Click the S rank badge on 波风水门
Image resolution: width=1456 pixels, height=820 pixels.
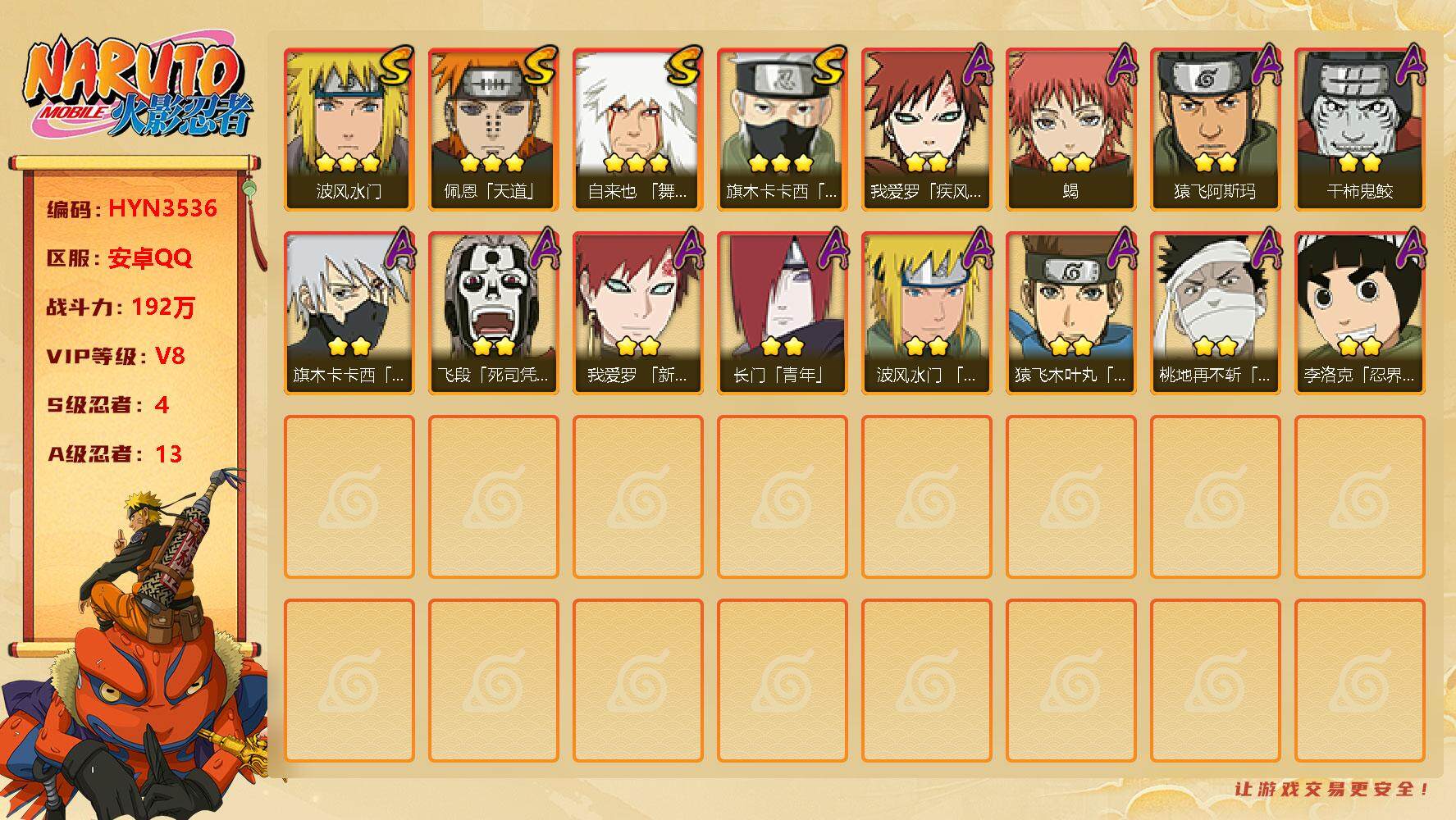click(x=396, y=67)
